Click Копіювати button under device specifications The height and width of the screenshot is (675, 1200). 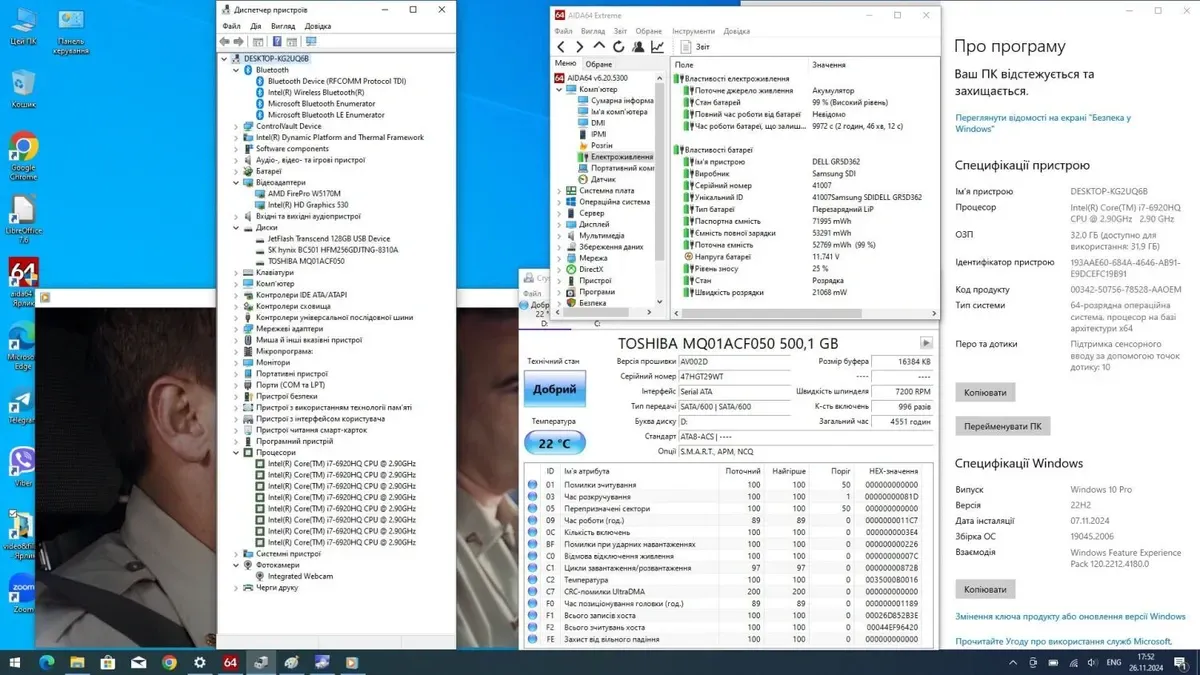point(985,392)
